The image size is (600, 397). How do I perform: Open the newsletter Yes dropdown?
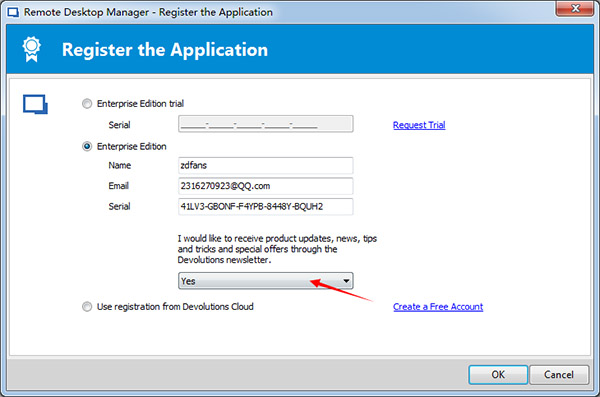[x=266, y=281]
